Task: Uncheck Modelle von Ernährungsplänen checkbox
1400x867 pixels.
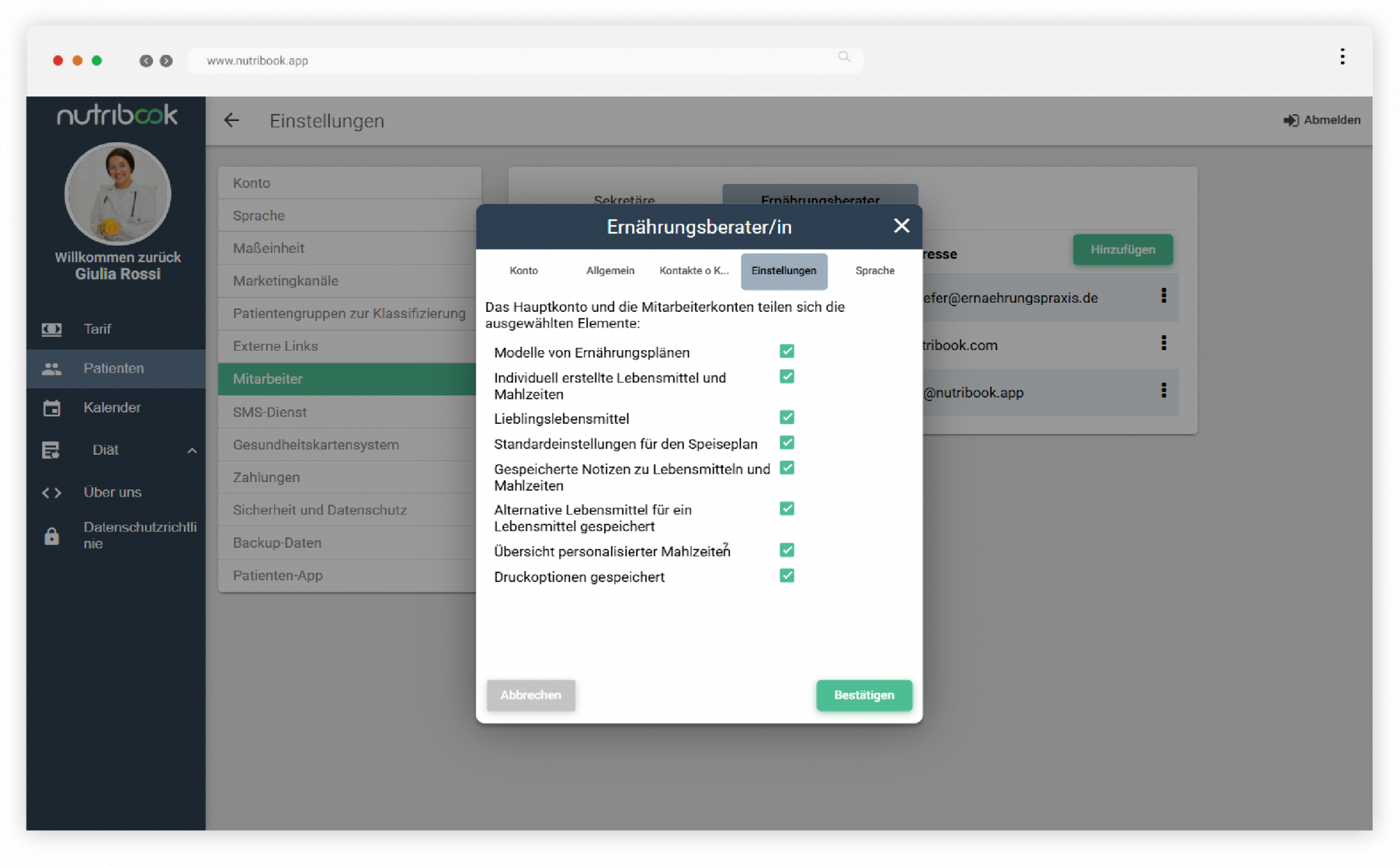Action: coord(787,351)
